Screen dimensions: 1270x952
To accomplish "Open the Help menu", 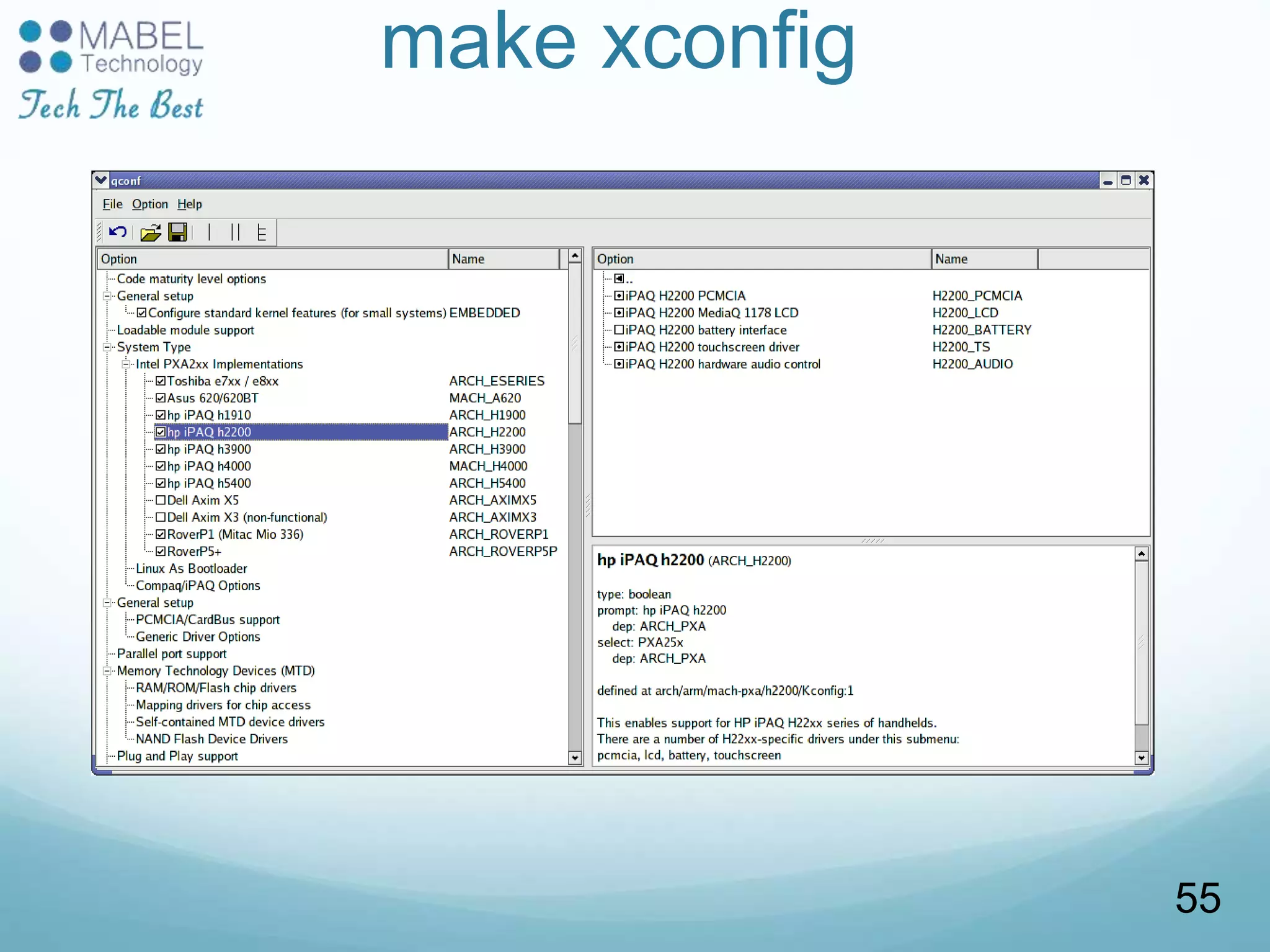I will point(190,204).
